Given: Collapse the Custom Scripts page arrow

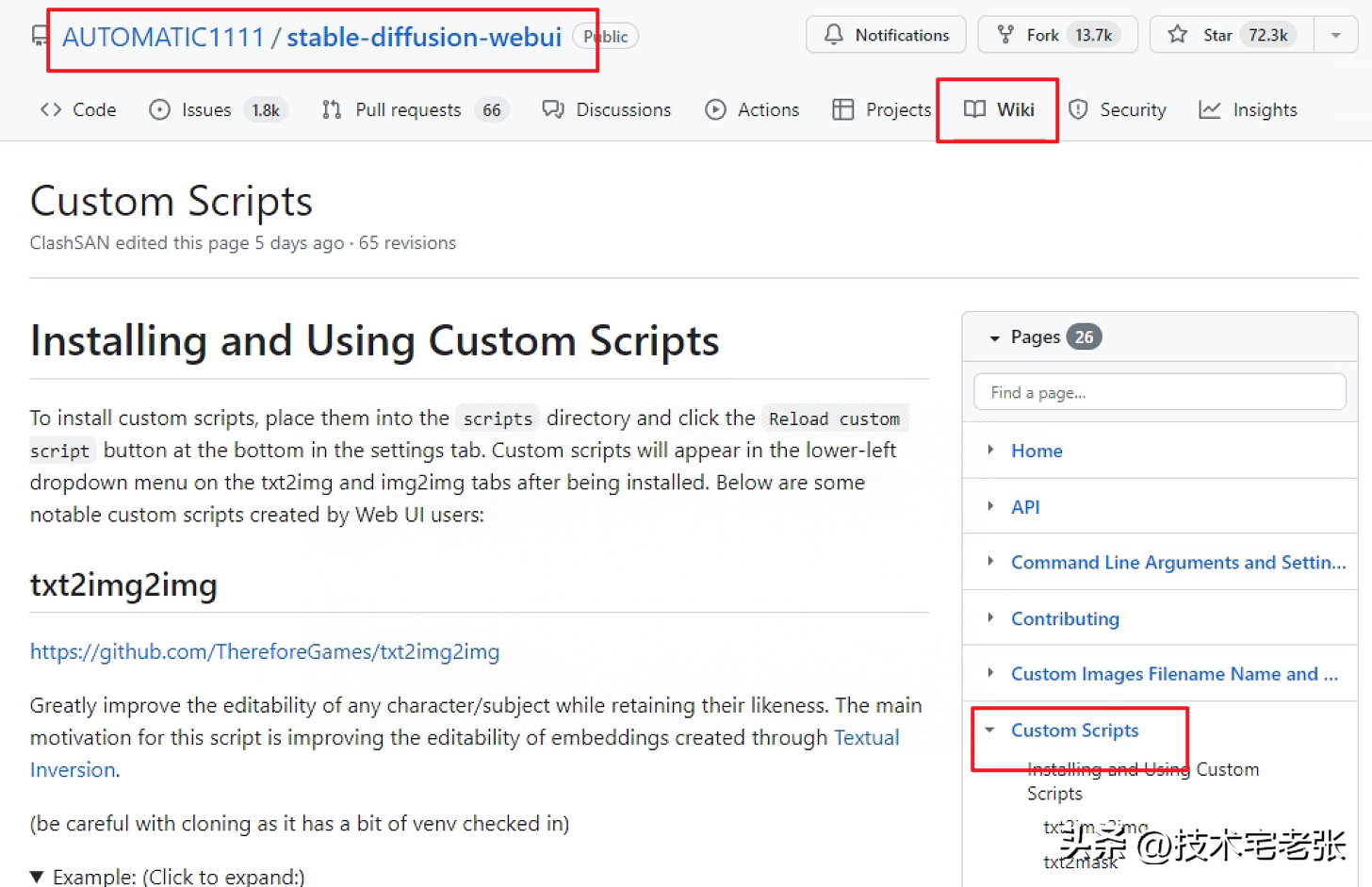Looking at the screenshot, I should point(990,730).
